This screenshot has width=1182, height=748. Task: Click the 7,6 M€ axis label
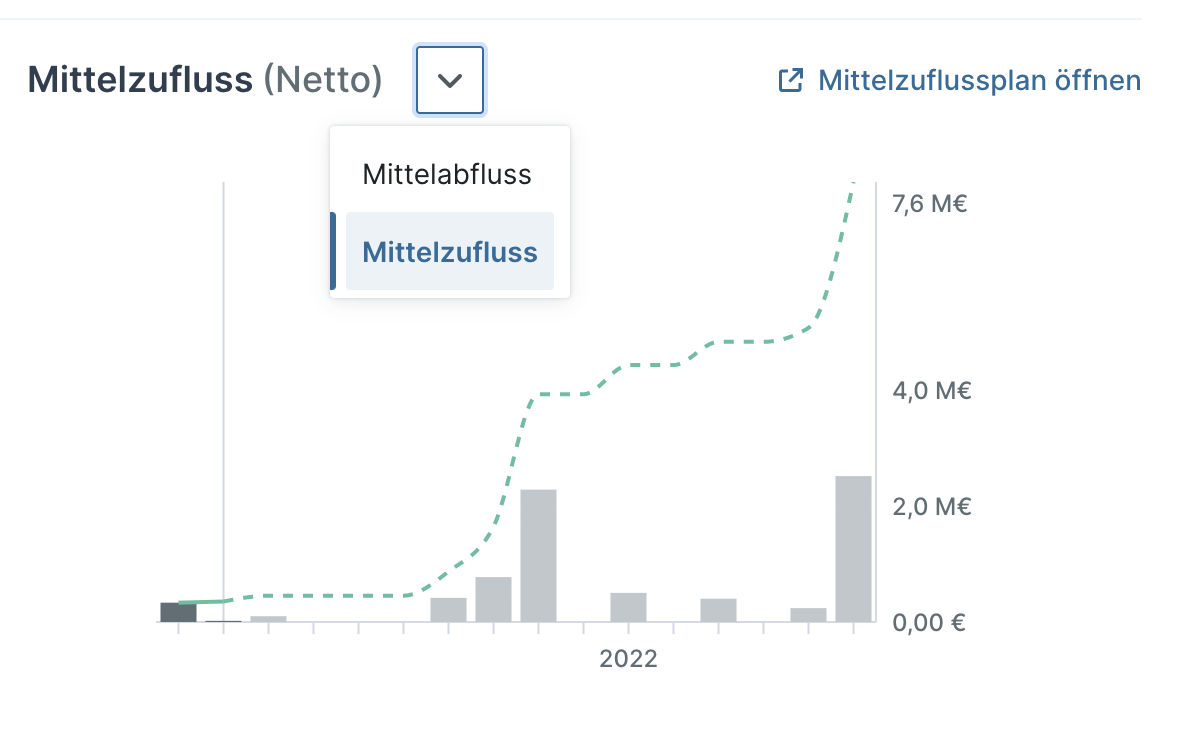[x=929, y=204]
